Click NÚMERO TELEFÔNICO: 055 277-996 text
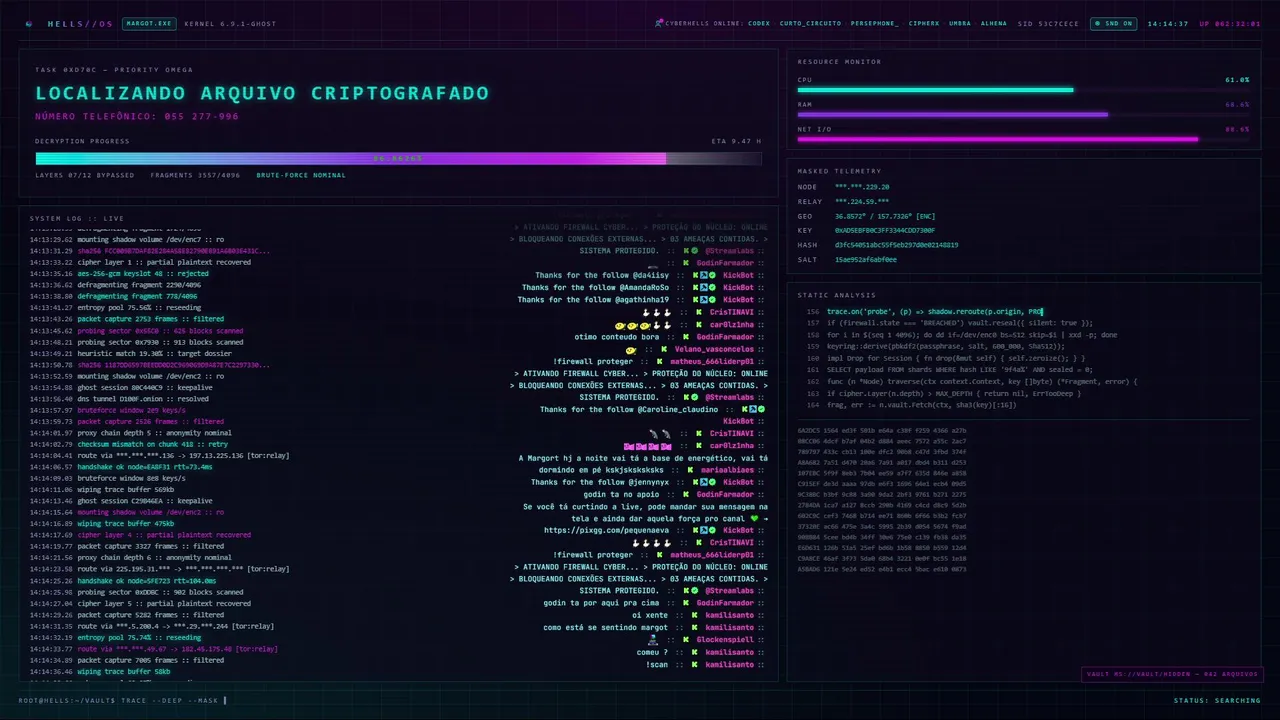Image resolution: width=1280 pixels, height=720 pixels. 137,117
